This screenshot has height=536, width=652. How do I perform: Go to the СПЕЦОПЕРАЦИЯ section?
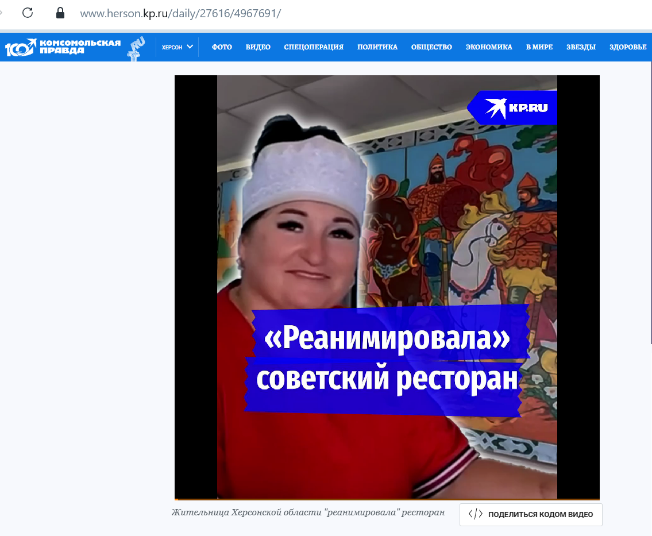313,47
